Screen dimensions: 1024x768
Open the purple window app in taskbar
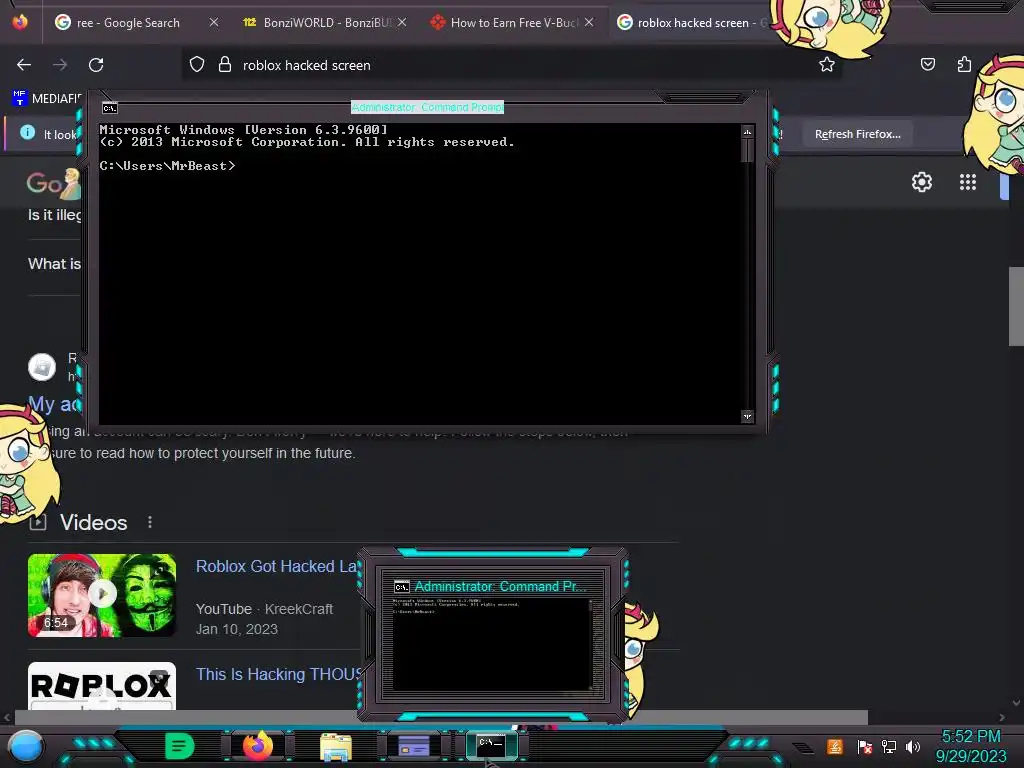414,746
